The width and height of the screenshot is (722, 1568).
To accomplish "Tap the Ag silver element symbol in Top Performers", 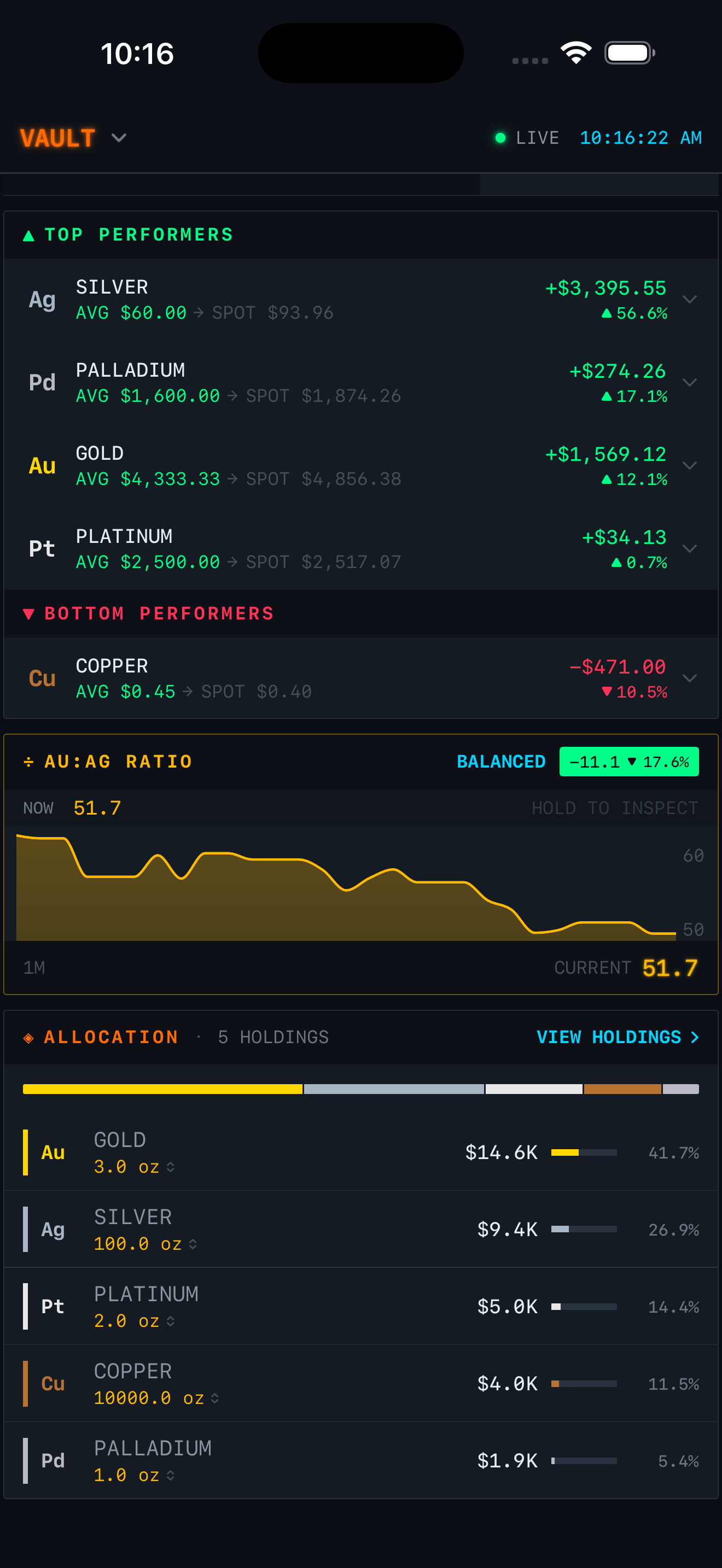I will point(42,300).
